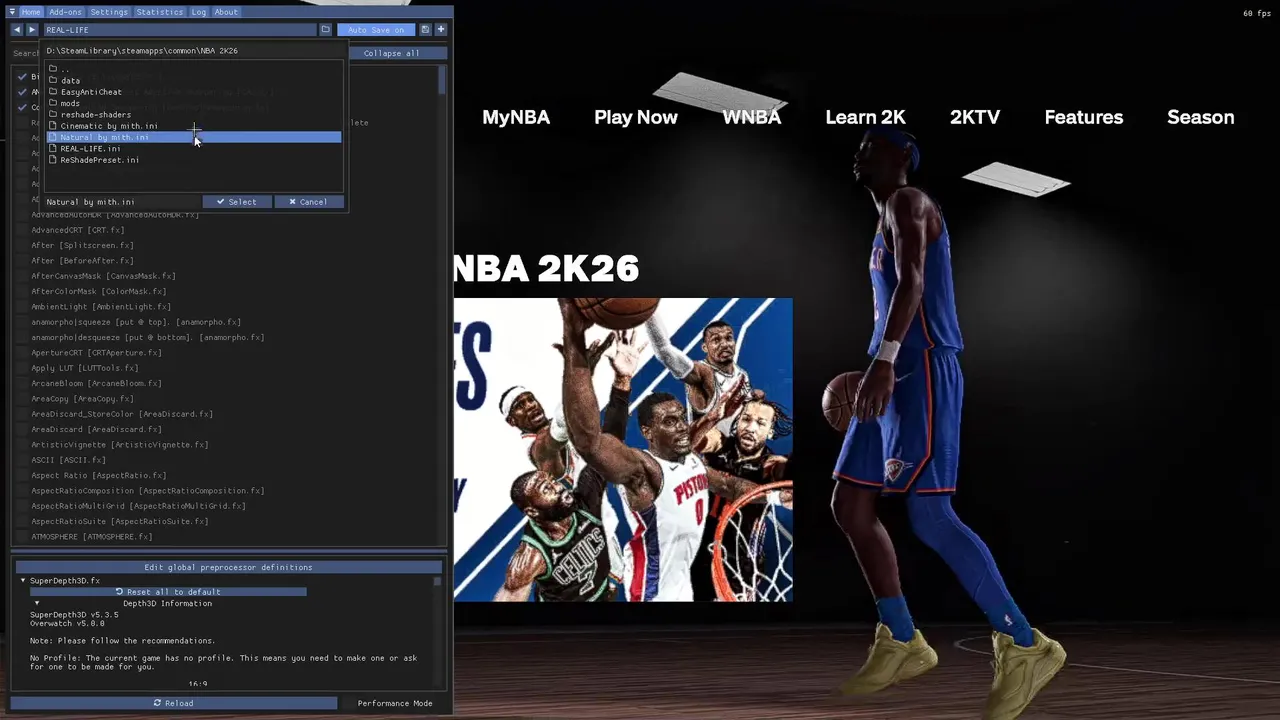
Task: Click 'After [BeforeAfter.fx]' effect row
Action: point(82,261)
